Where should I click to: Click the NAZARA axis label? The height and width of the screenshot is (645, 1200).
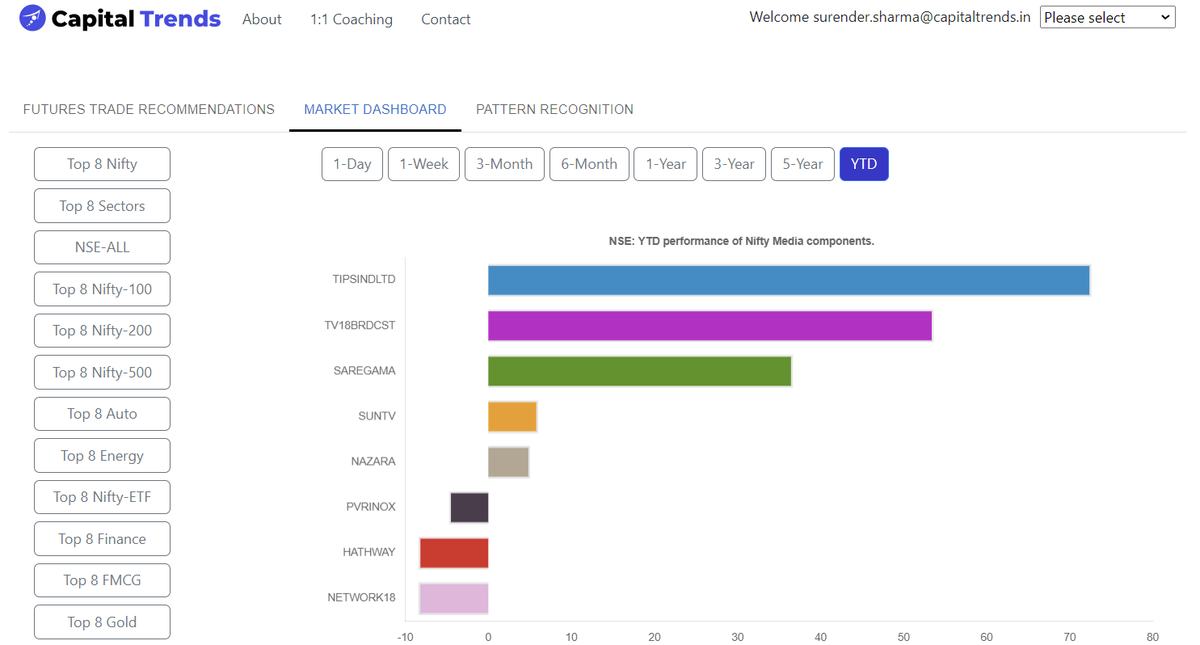point(374,462)
